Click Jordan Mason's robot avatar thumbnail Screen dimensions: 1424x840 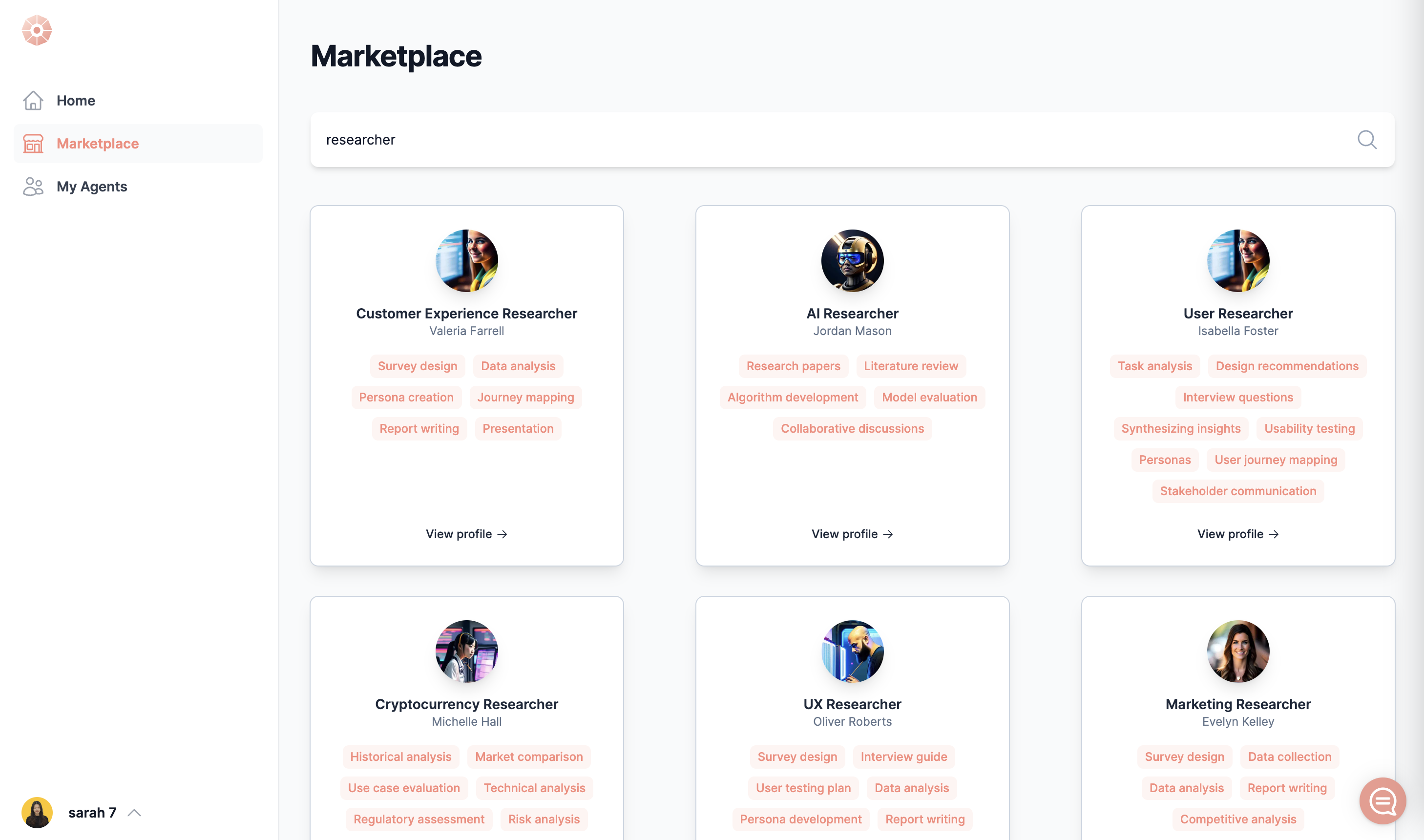point(852,260)
